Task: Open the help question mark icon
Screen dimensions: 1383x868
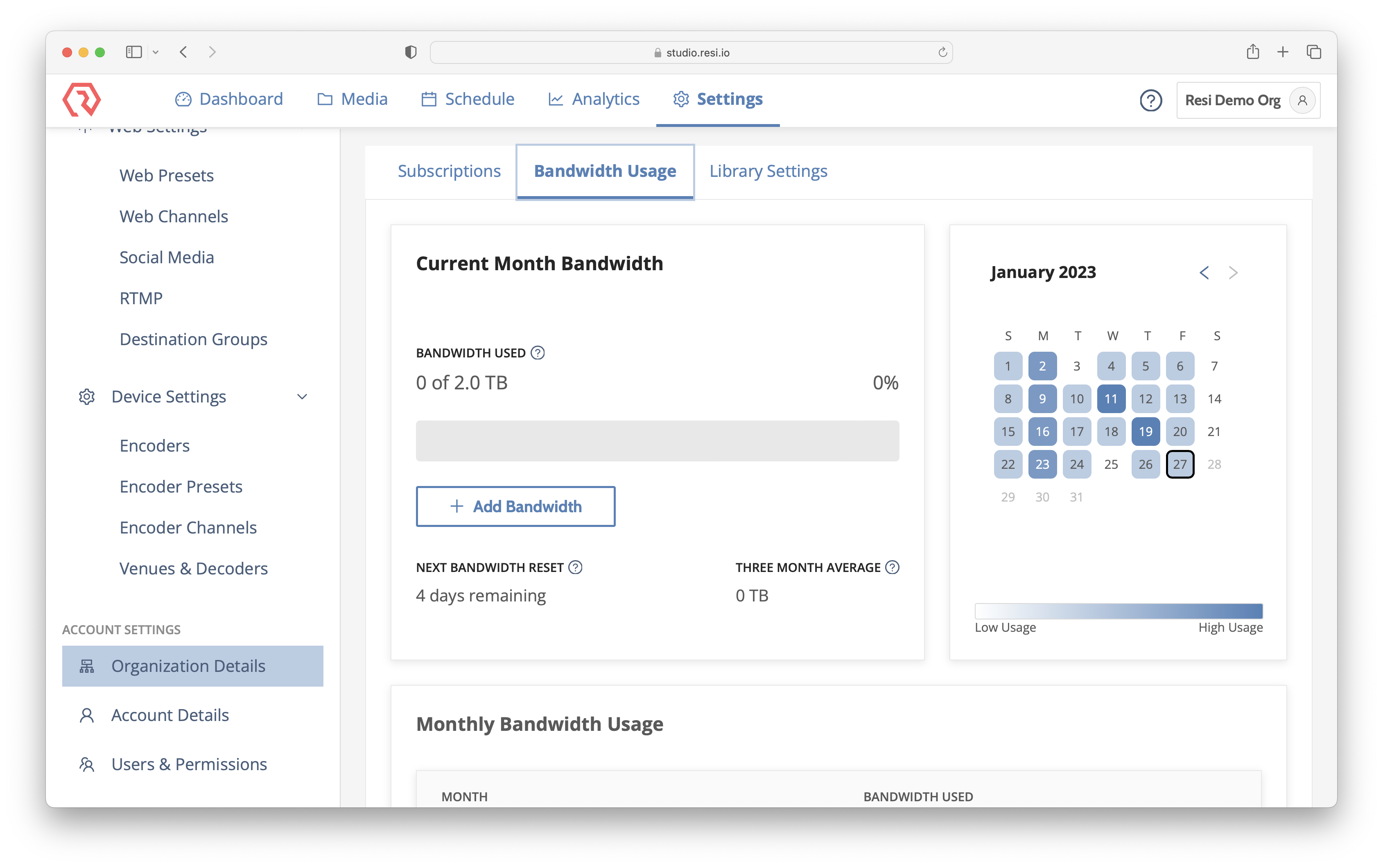Action: coord(1150,100)
